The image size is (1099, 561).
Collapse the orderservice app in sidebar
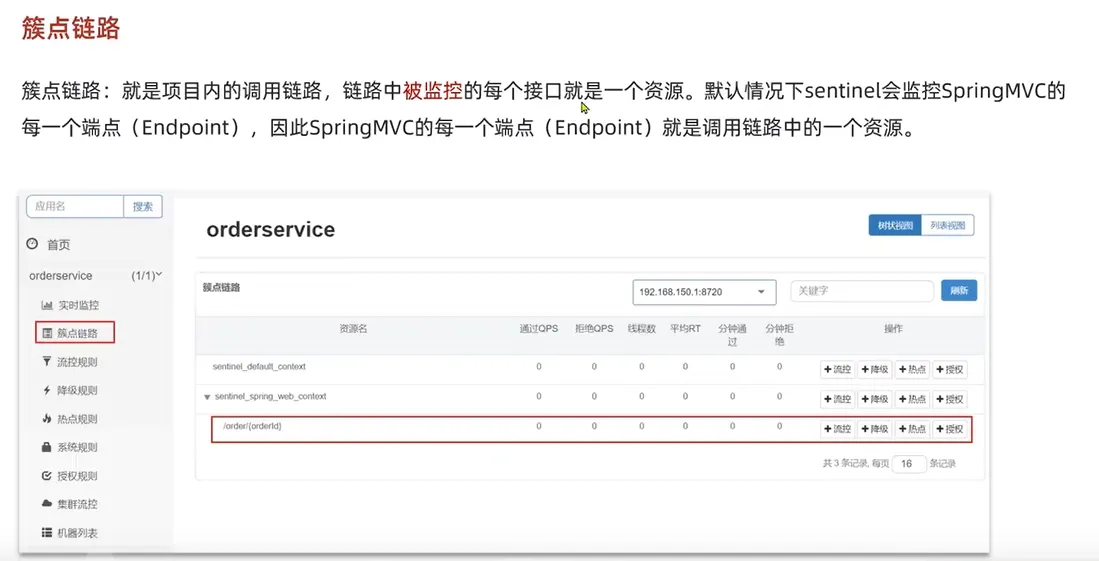tap(158, 275)
